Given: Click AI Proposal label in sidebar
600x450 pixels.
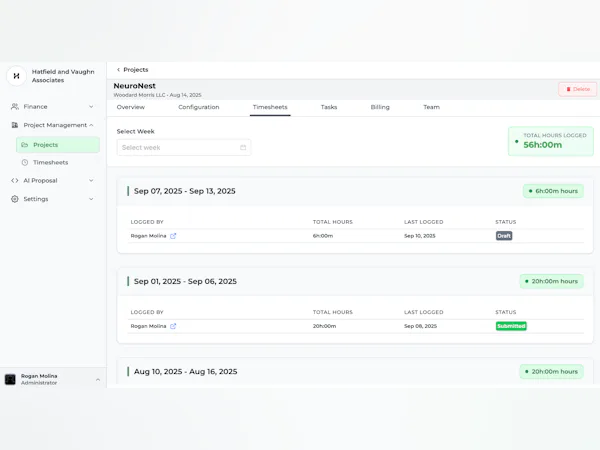Looking at the screenshot, I should pyautogui.click(x=41, y=180).
